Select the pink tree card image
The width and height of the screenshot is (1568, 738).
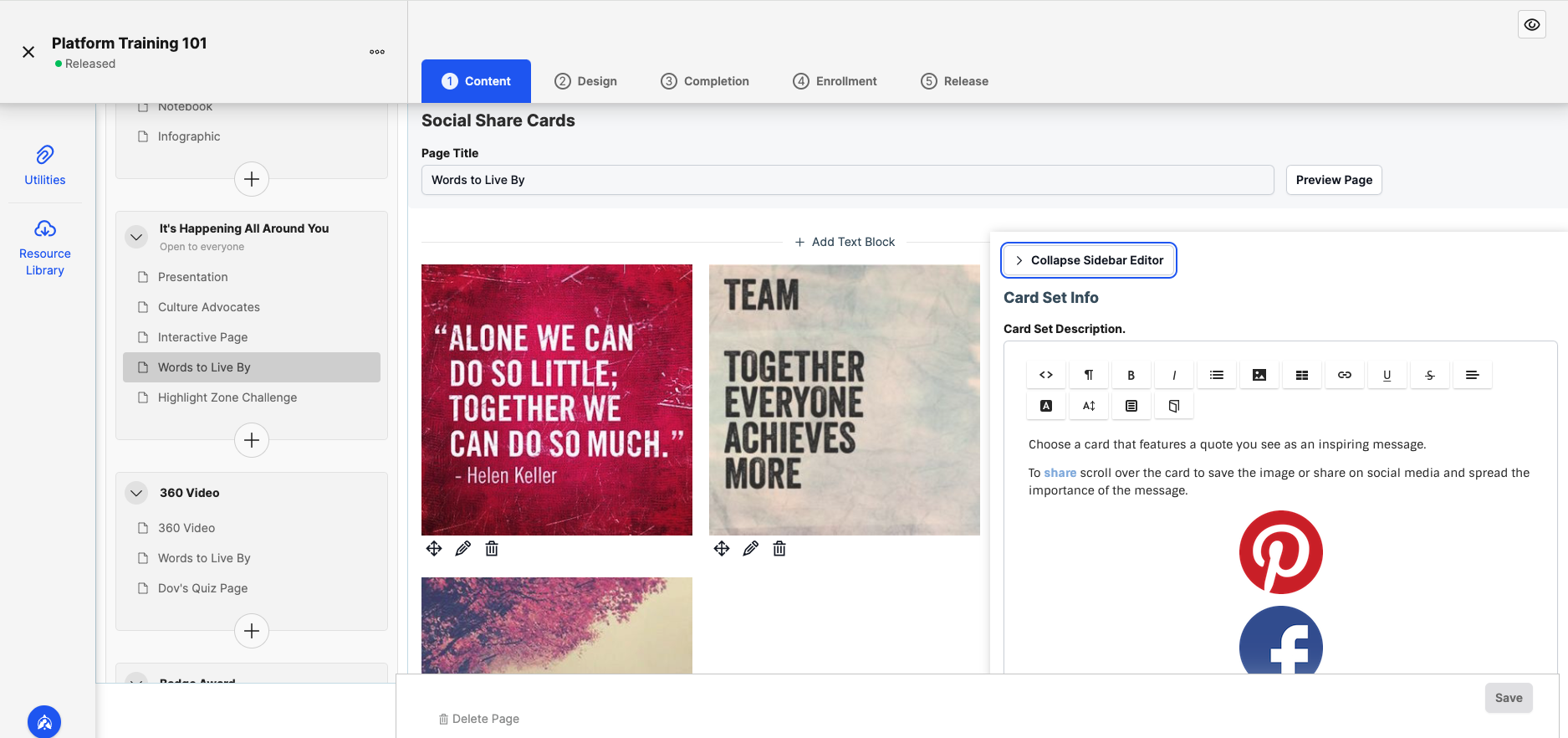pos(557,625)
